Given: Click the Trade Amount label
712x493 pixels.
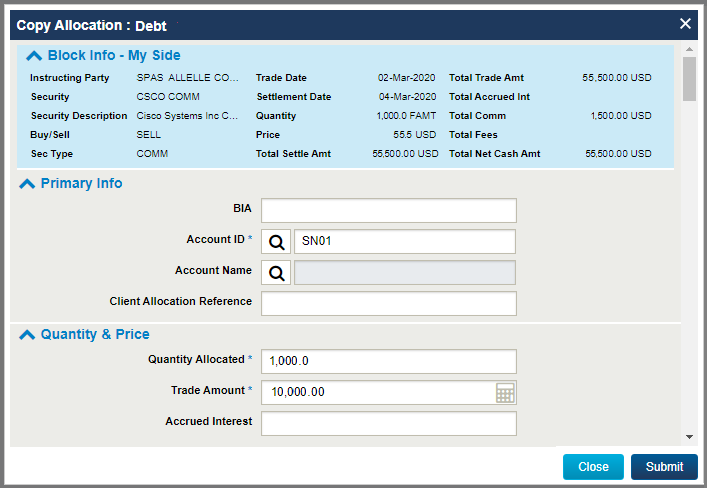Looking at the screenshot, I should [x=208, y=390].
